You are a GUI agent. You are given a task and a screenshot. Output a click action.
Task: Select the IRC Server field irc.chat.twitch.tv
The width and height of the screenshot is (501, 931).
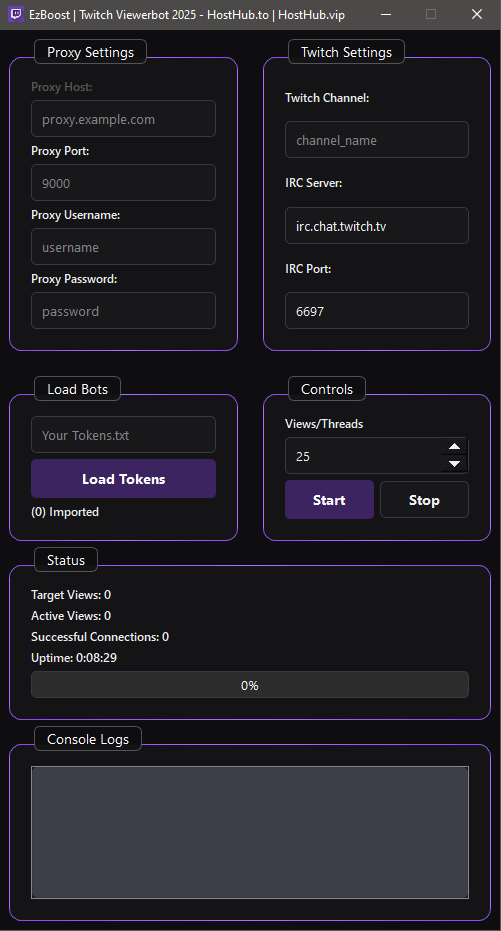point(377,226)
